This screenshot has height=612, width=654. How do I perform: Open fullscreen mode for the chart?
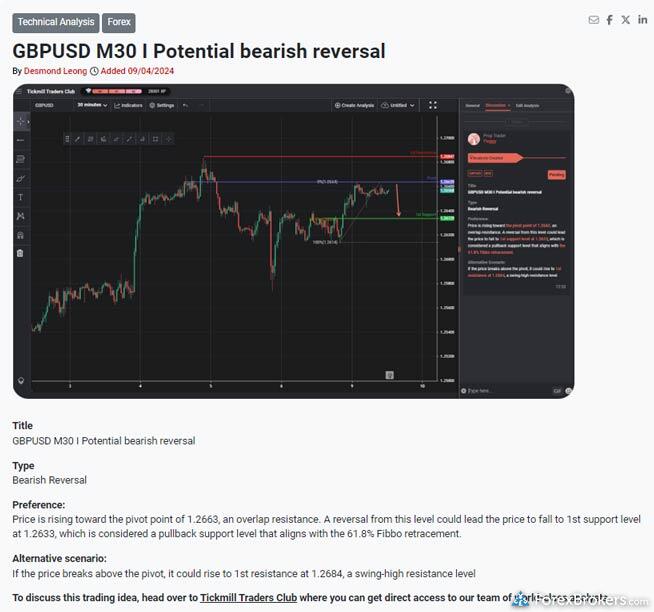pyautogui.click(x=433, y=105)
